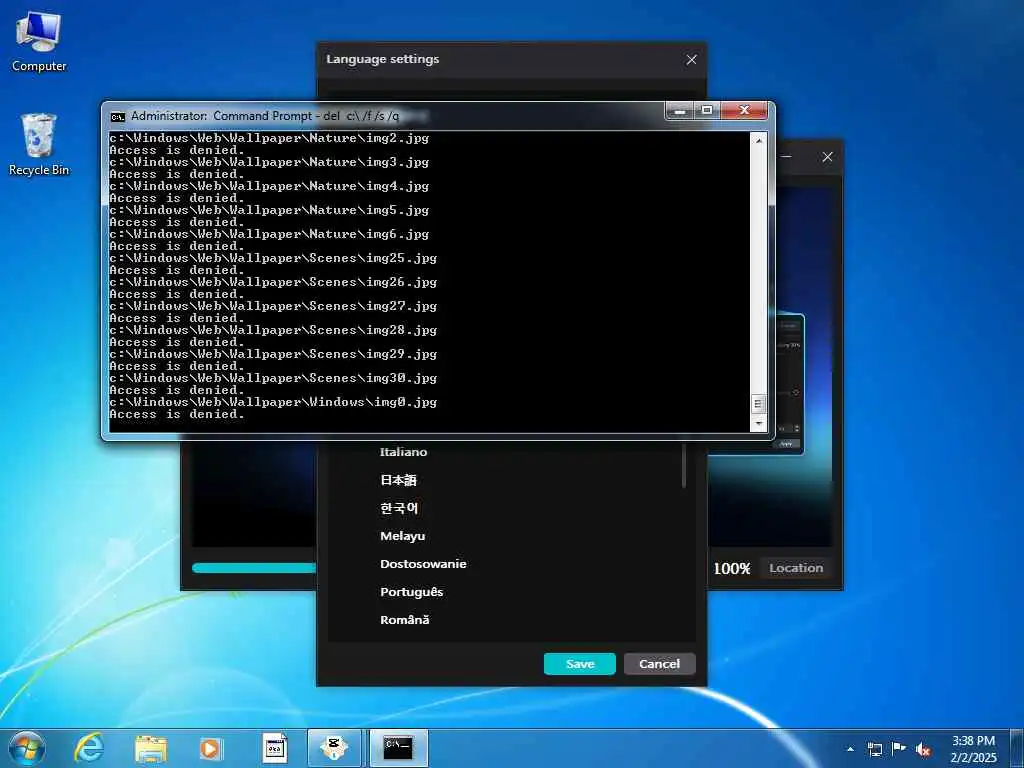The image size is (1024, 768).
Task: Open the Recycle Bin desktop icon
Action: pyautogui.click(x=39, y=145)
